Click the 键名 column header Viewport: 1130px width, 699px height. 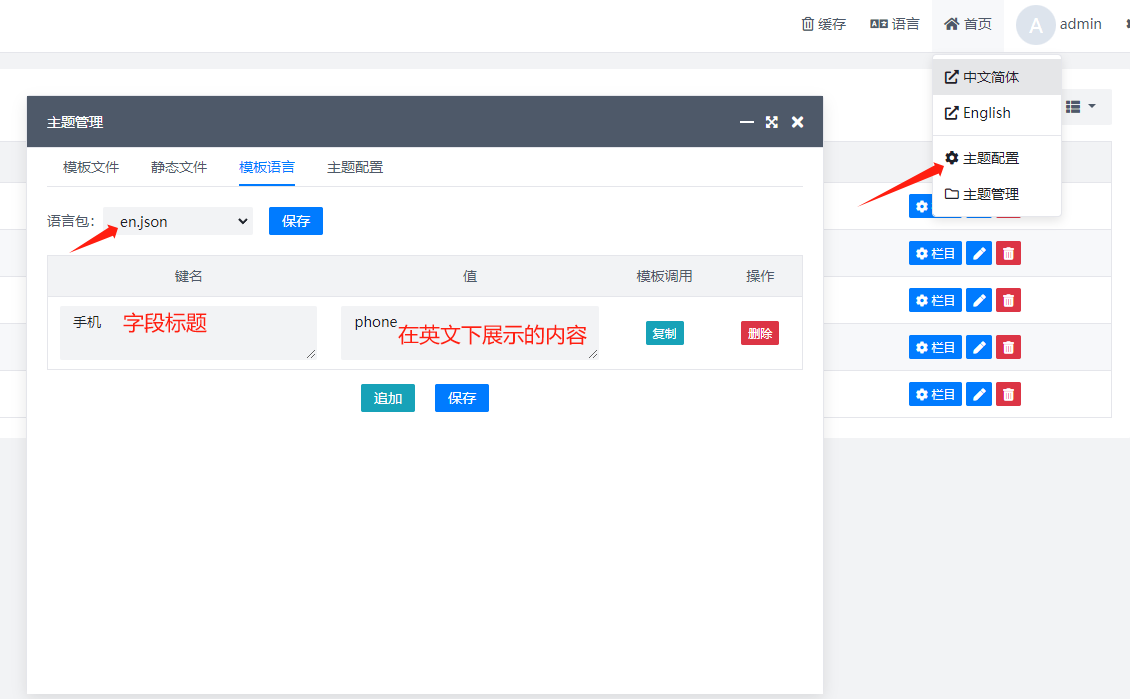(x=188, y=276)
